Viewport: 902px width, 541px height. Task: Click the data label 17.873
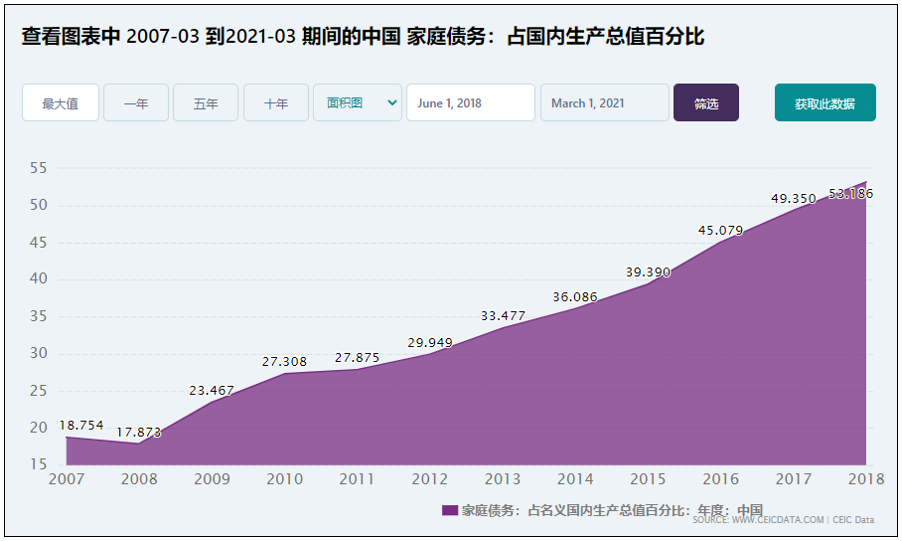click(x=139, y=432)
